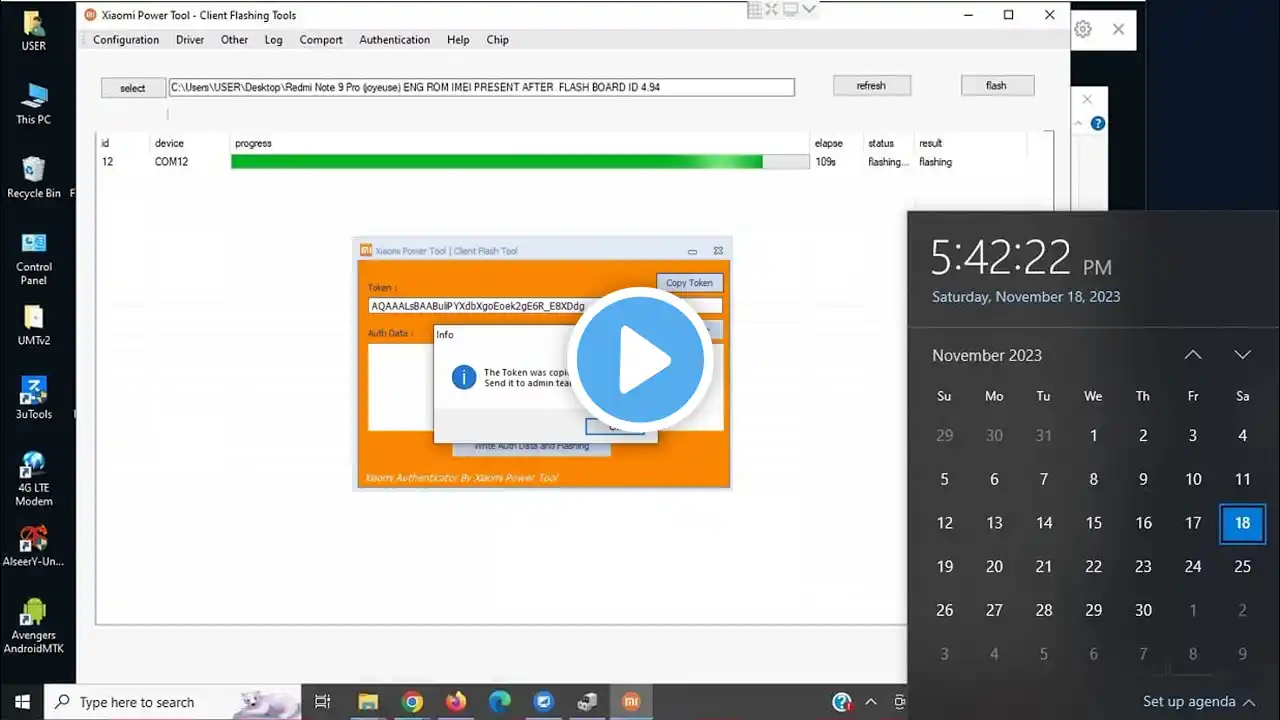
Task: Click the COM12 flashing progress bar
Action: 520,162
